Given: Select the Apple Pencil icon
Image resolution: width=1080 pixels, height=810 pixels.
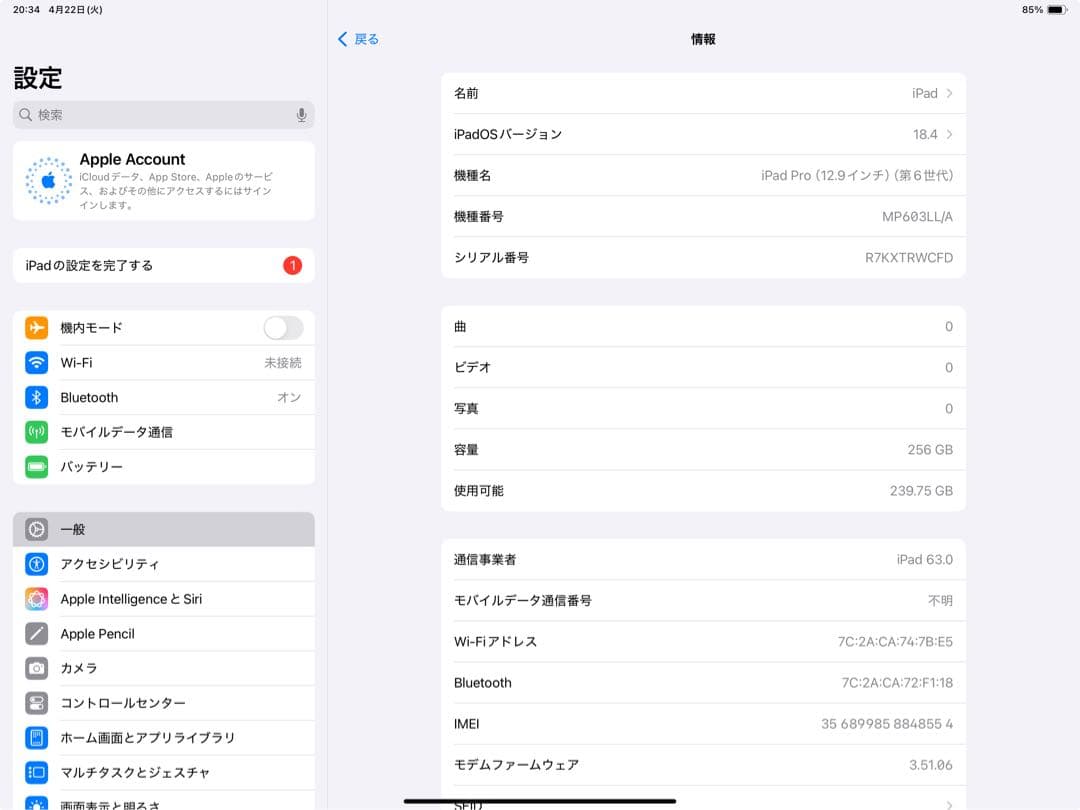Looking at the screenshot, I should [37, 633].
